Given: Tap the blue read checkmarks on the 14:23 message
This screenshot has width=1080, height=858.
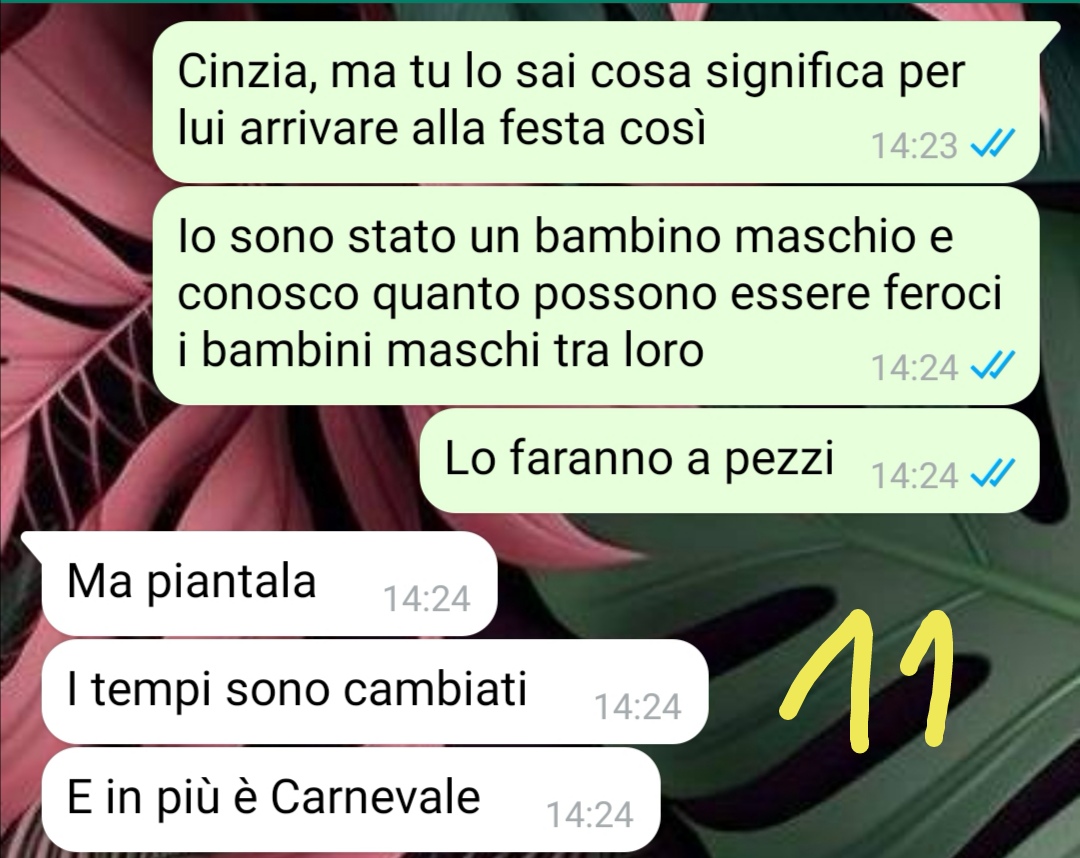Looking at the screenshot, I should [992, 145].
